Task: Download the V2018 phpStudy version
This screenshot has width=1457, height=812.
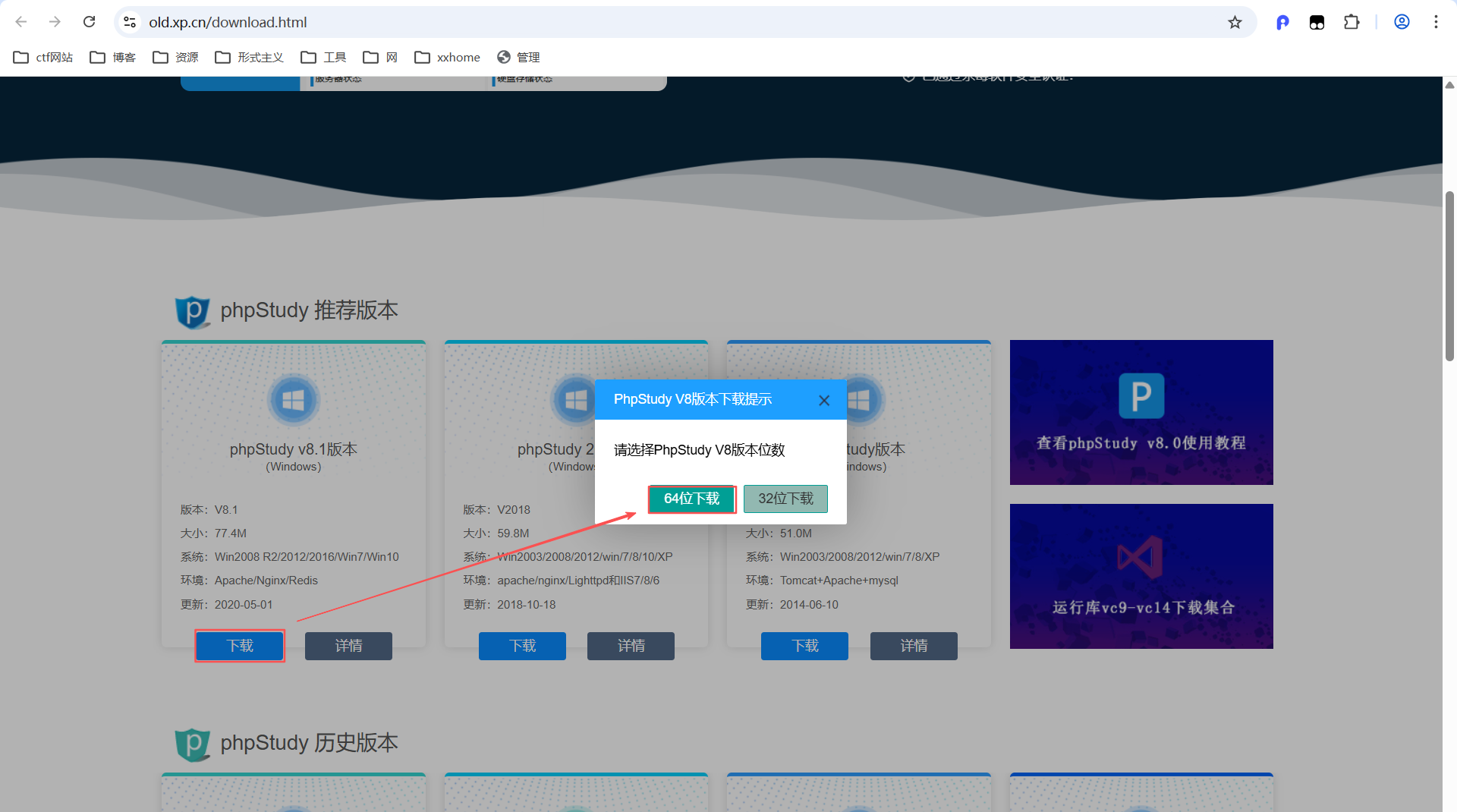Action: click(x=522, y=646)
